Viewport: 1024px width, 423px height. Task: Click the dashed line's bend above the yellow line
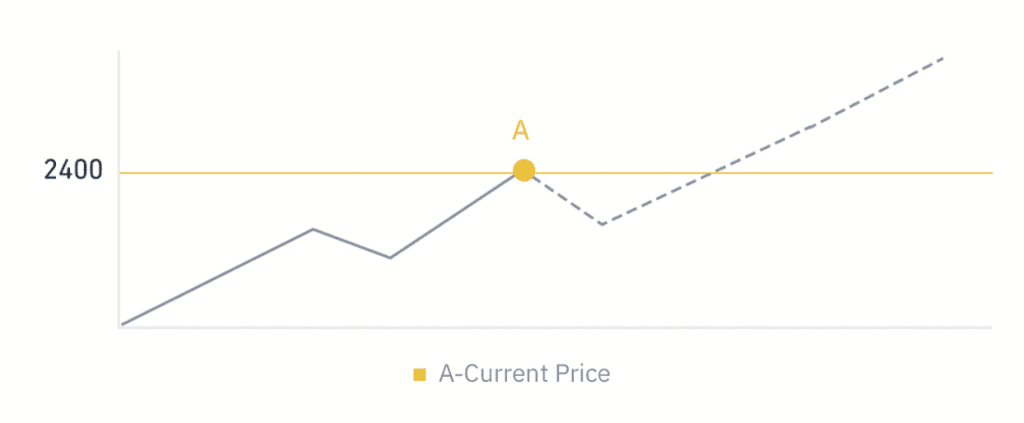click(815, 125)
